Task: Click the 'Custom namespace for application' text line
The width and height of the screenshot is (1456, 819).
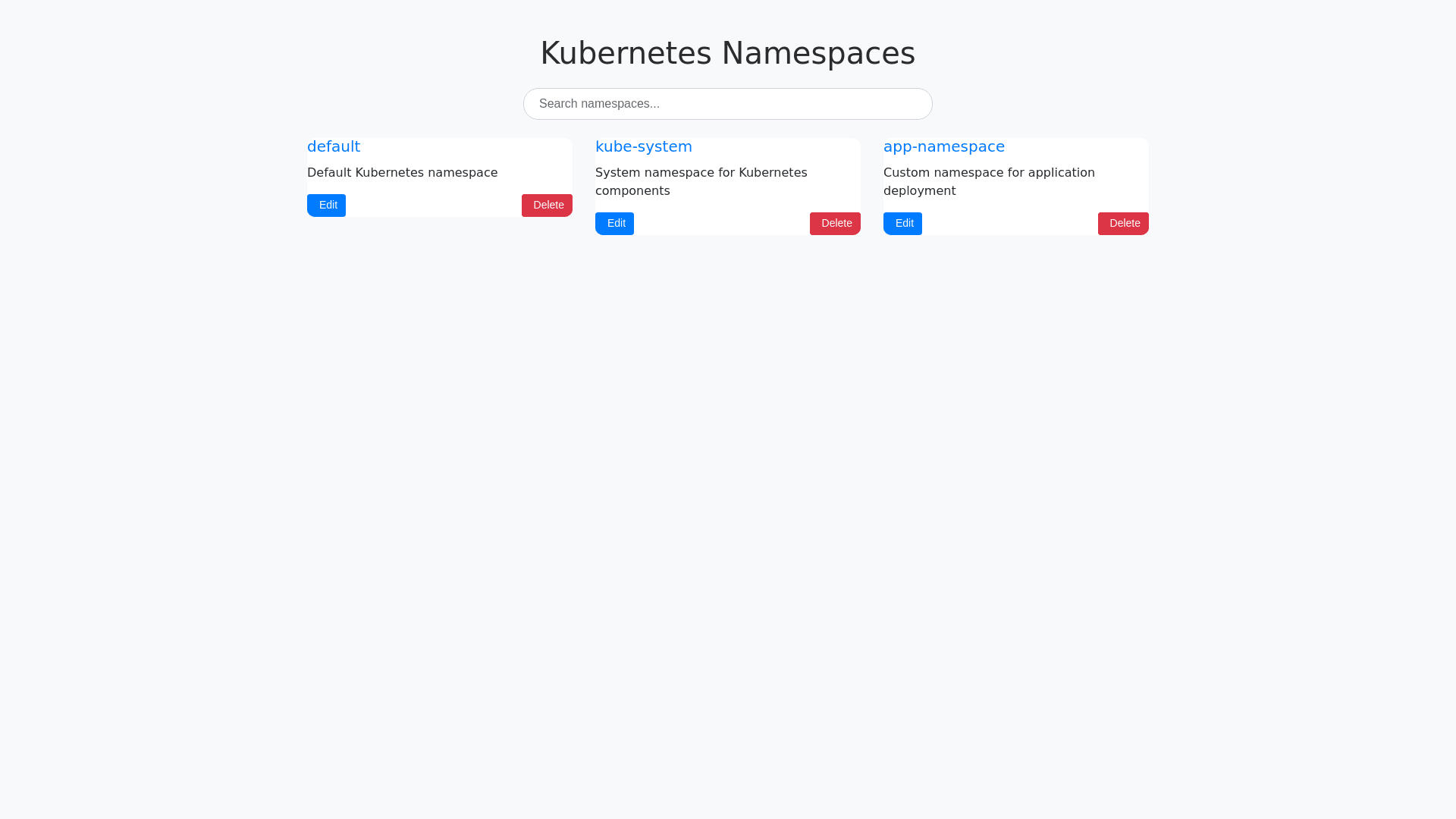Action: 989,173
